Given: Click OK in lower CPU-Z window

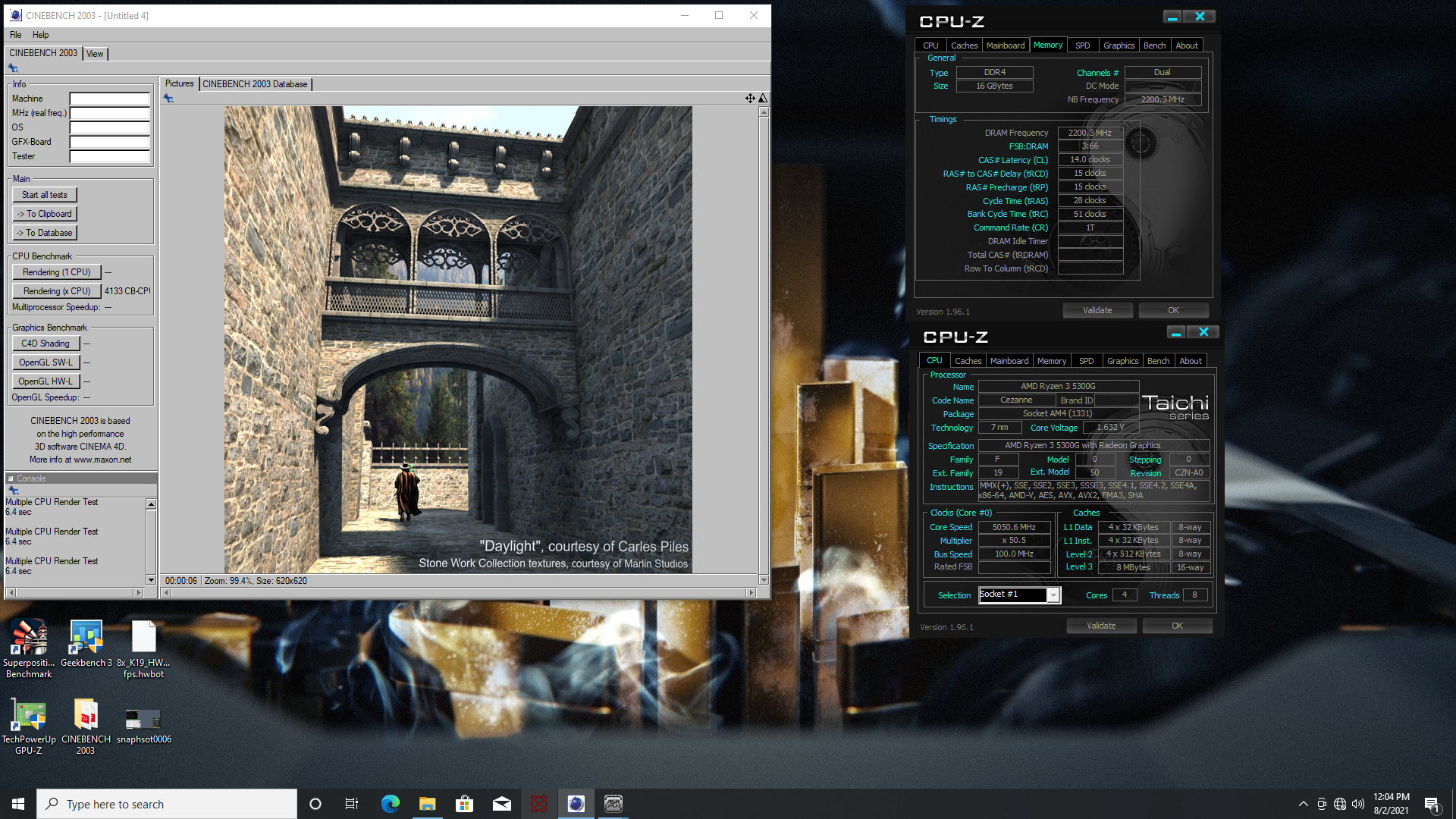Looking at the screenshot, I should (1177, 626).
